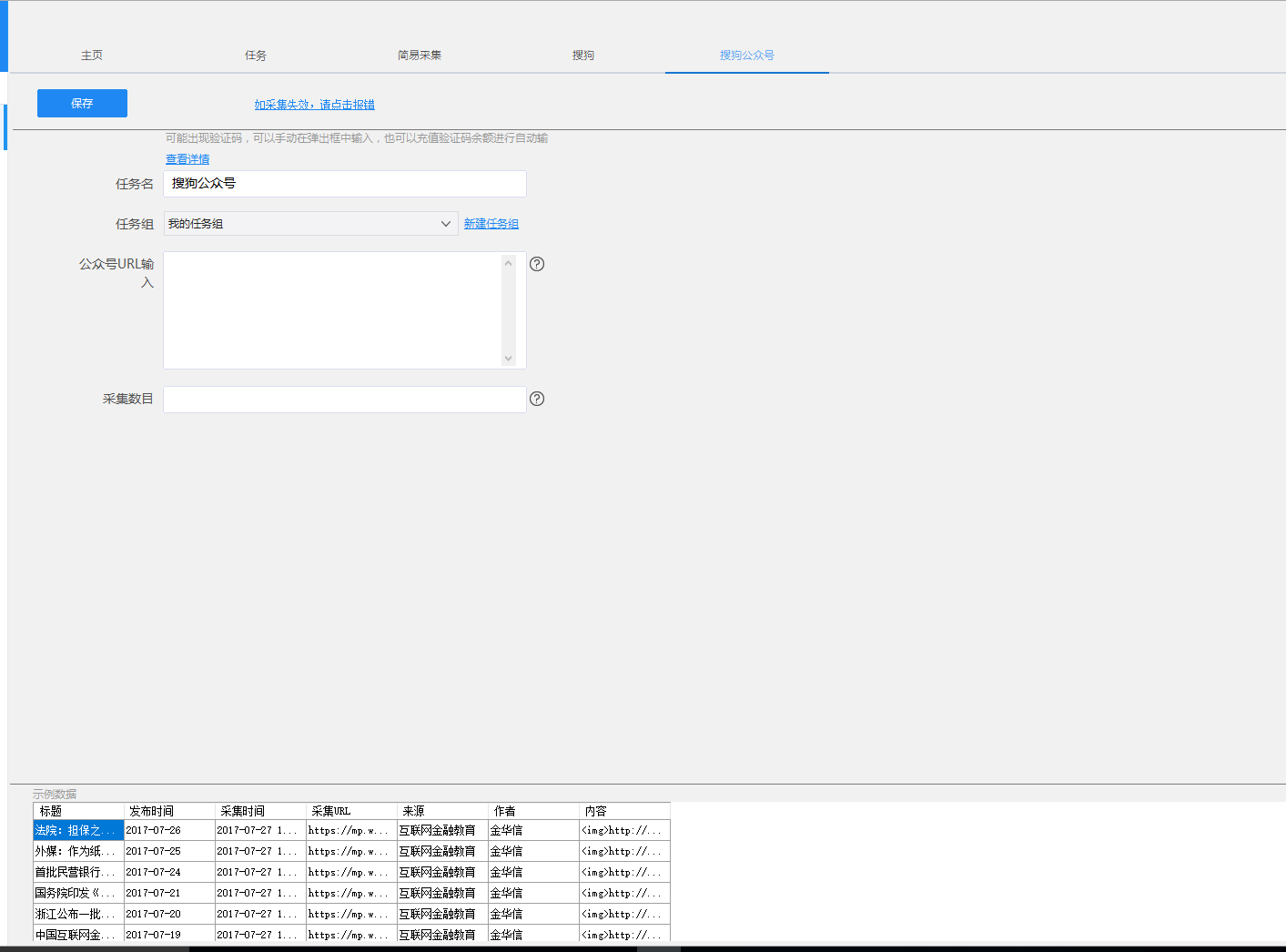Click the 发布时间 column header
Screen dimensions: 1286x952
(169, 811)
